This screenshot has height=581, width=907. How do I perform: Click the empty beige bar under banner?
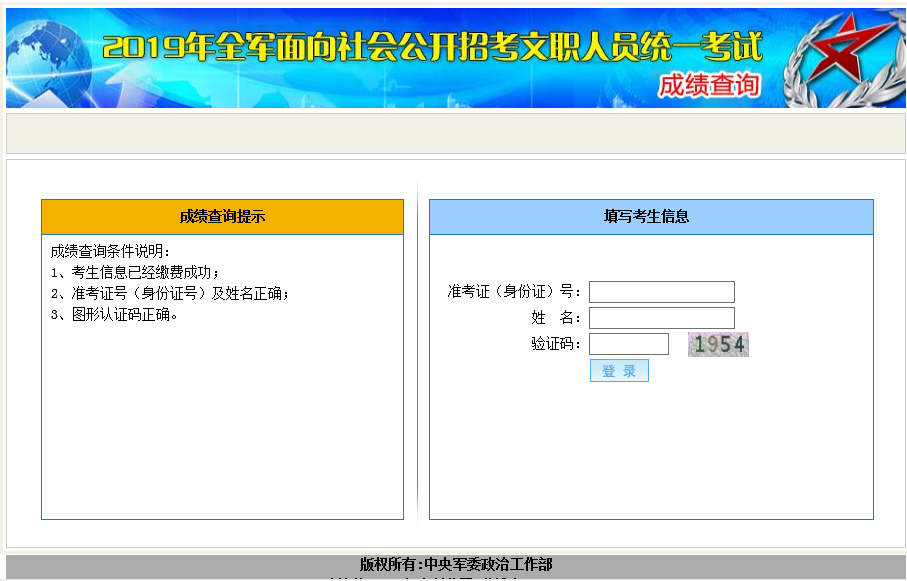click(x=455, y=133)
